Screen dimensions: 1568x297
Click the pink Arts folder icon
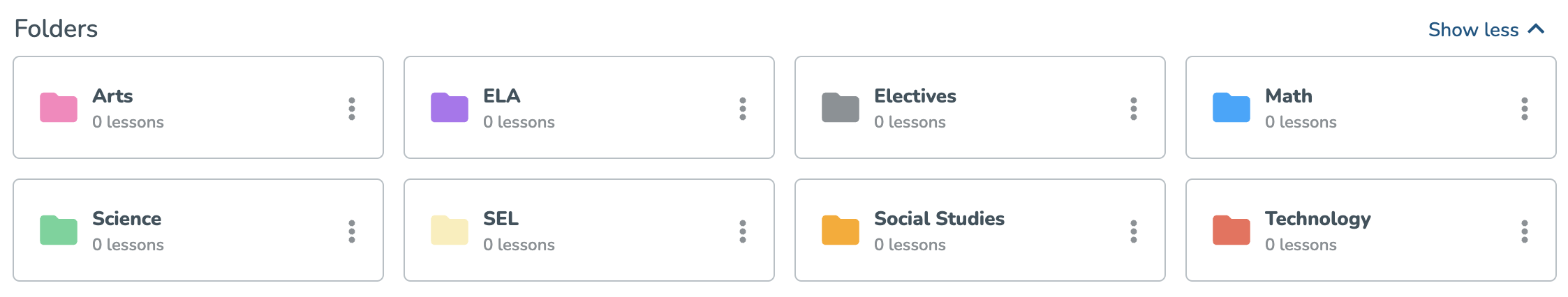click(59, 107)
